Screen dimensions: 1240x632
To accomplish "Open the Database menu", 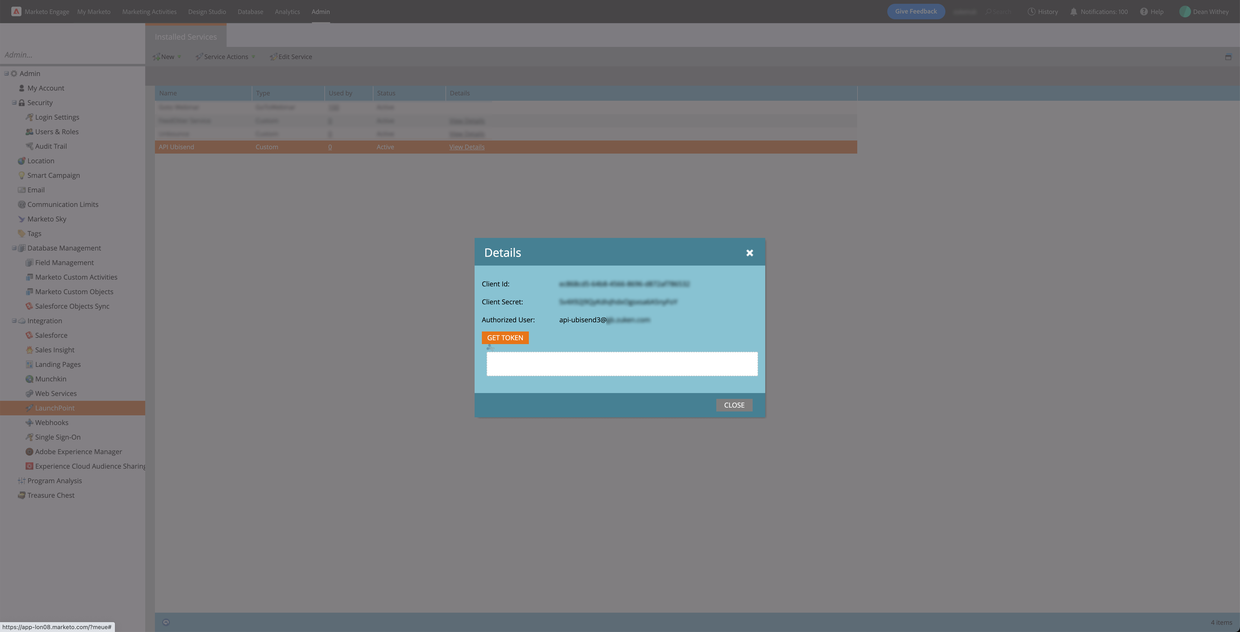I will [x=250, y=12].
